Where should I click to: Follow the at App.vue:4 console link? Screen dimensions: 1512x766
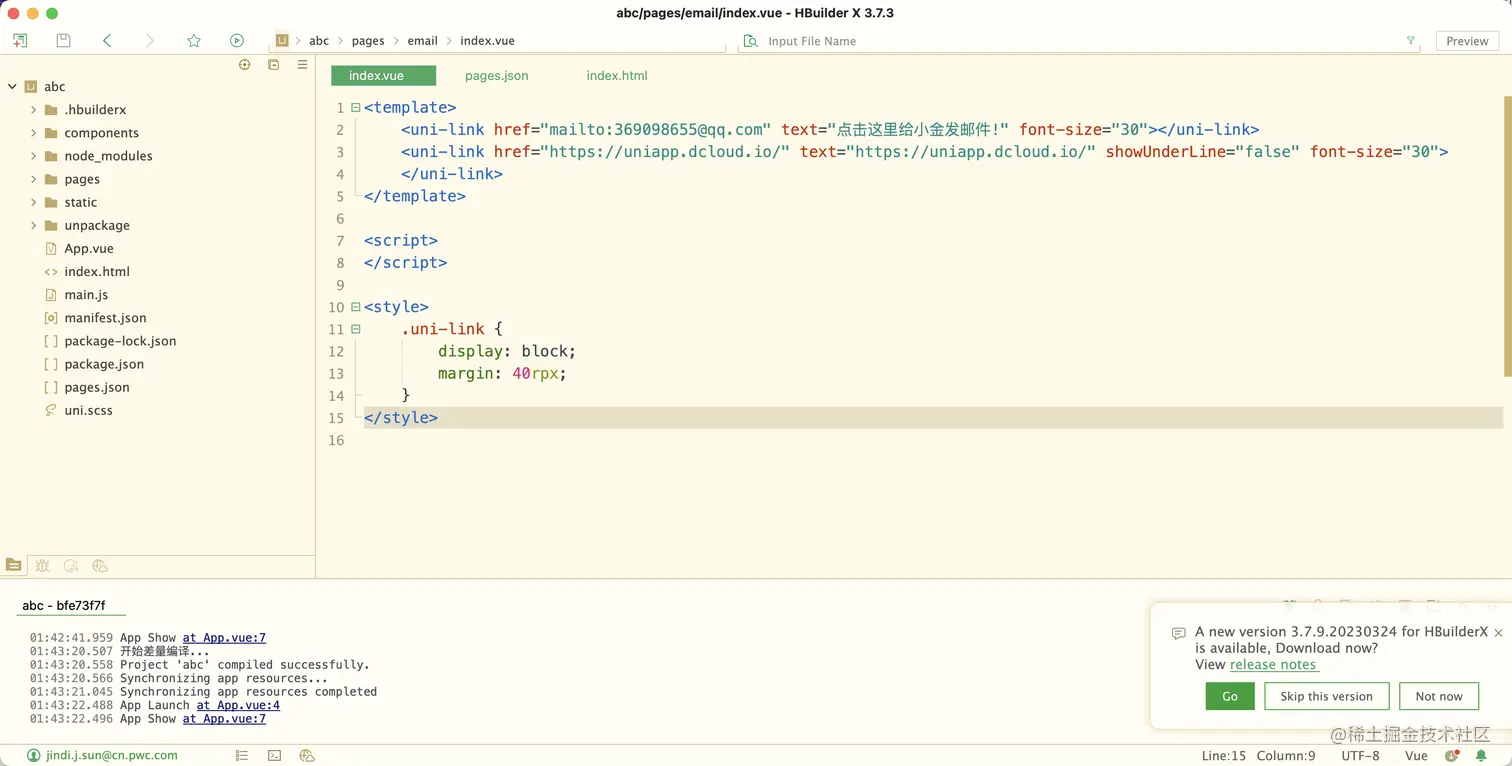(238, 705)
